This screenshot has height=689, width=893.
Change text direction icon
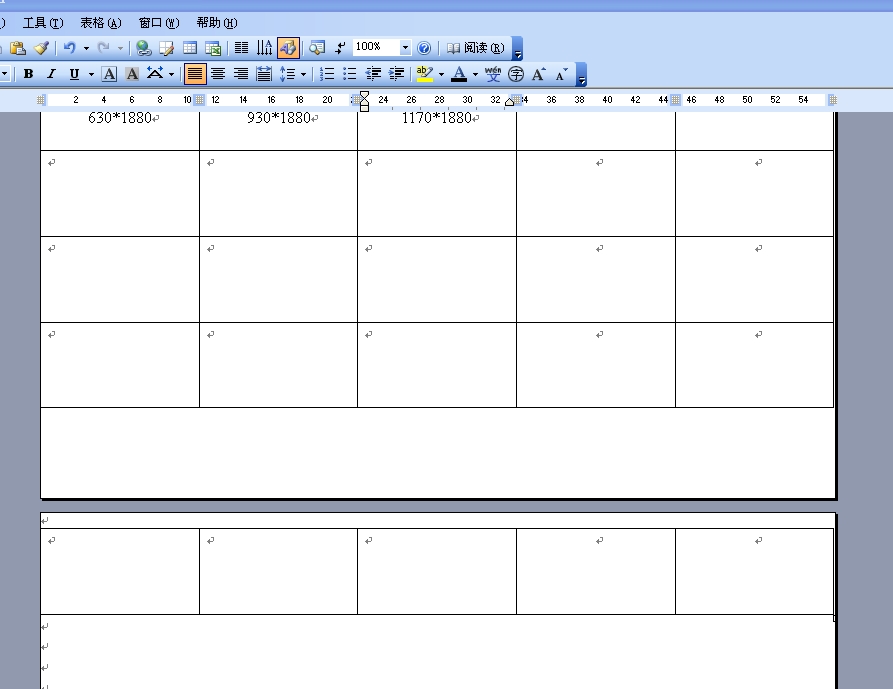point(264,48)
